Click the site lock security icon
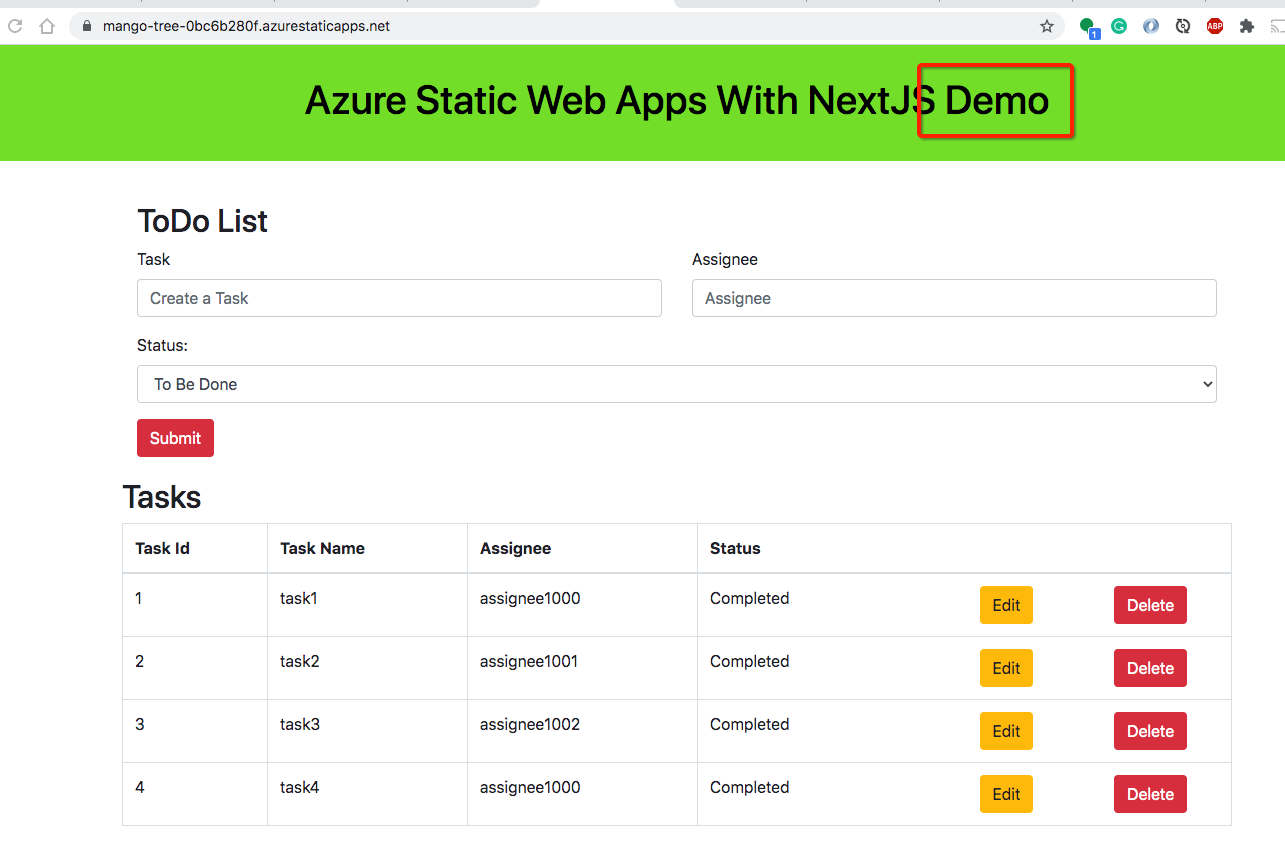Image resolution: width=1285 pixels, height=865 pixels. (x=87, y=27)
